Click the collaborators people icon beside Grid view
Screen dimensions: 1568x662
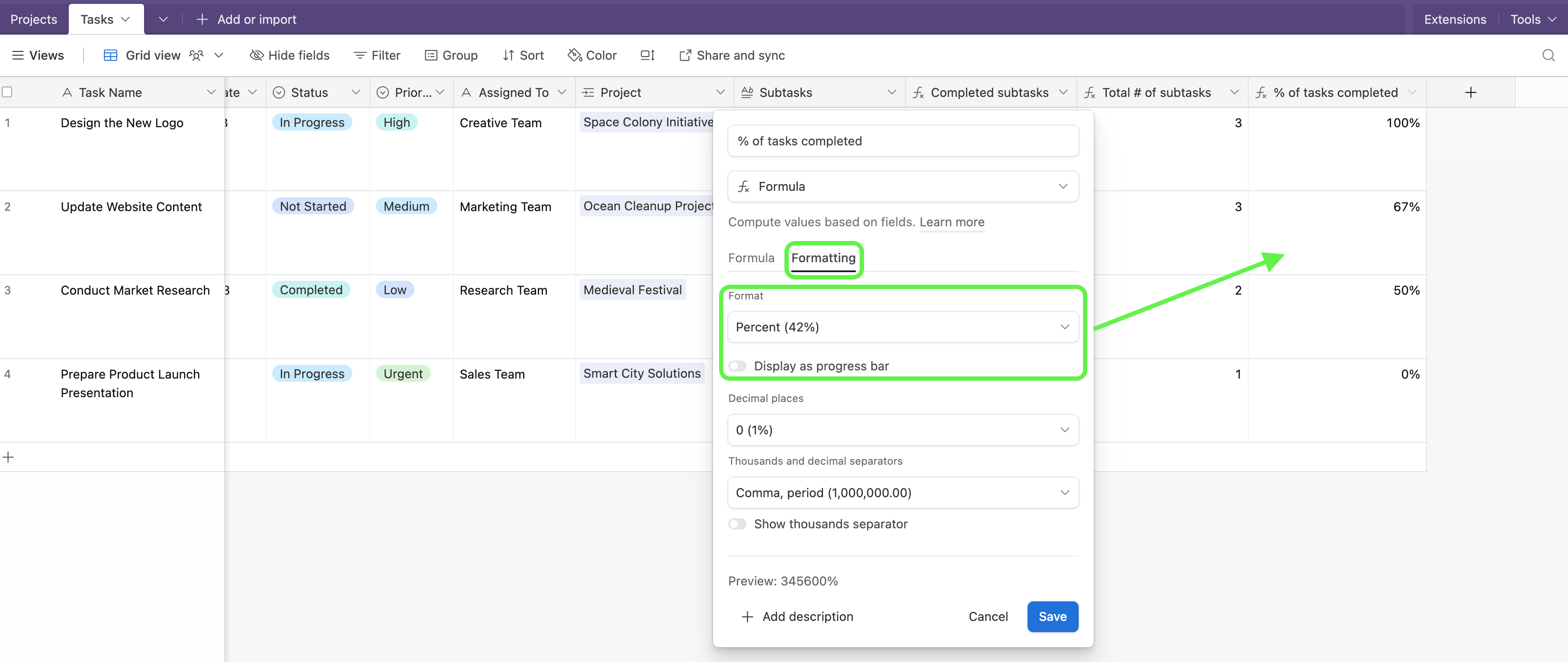point(196,55)
